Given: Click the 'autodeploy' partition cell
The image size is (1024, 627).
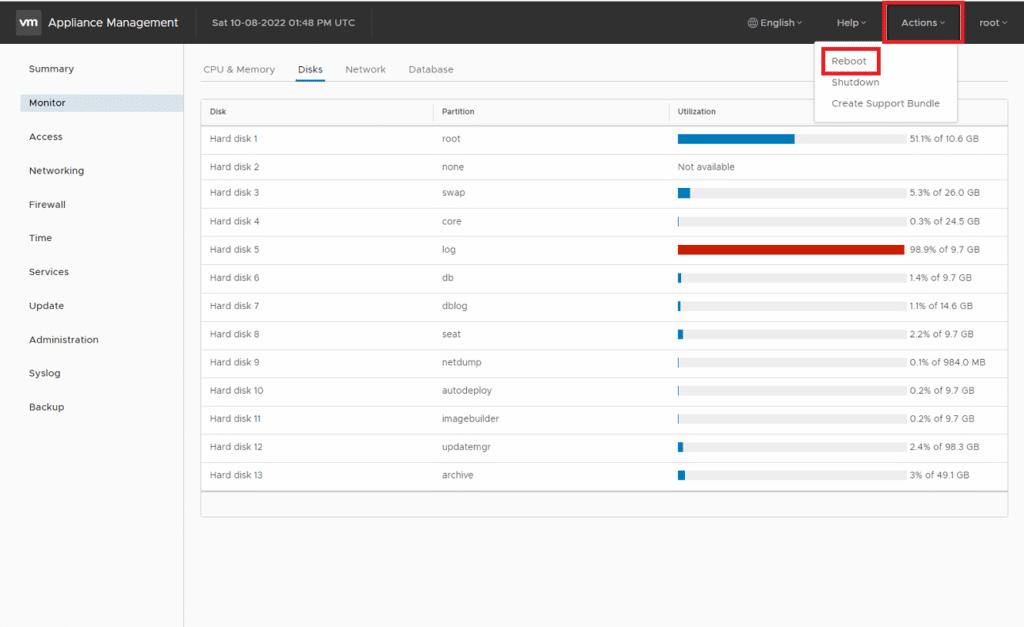Looking at the screenshot, I should pyautogui.click(x=467, y=391).
